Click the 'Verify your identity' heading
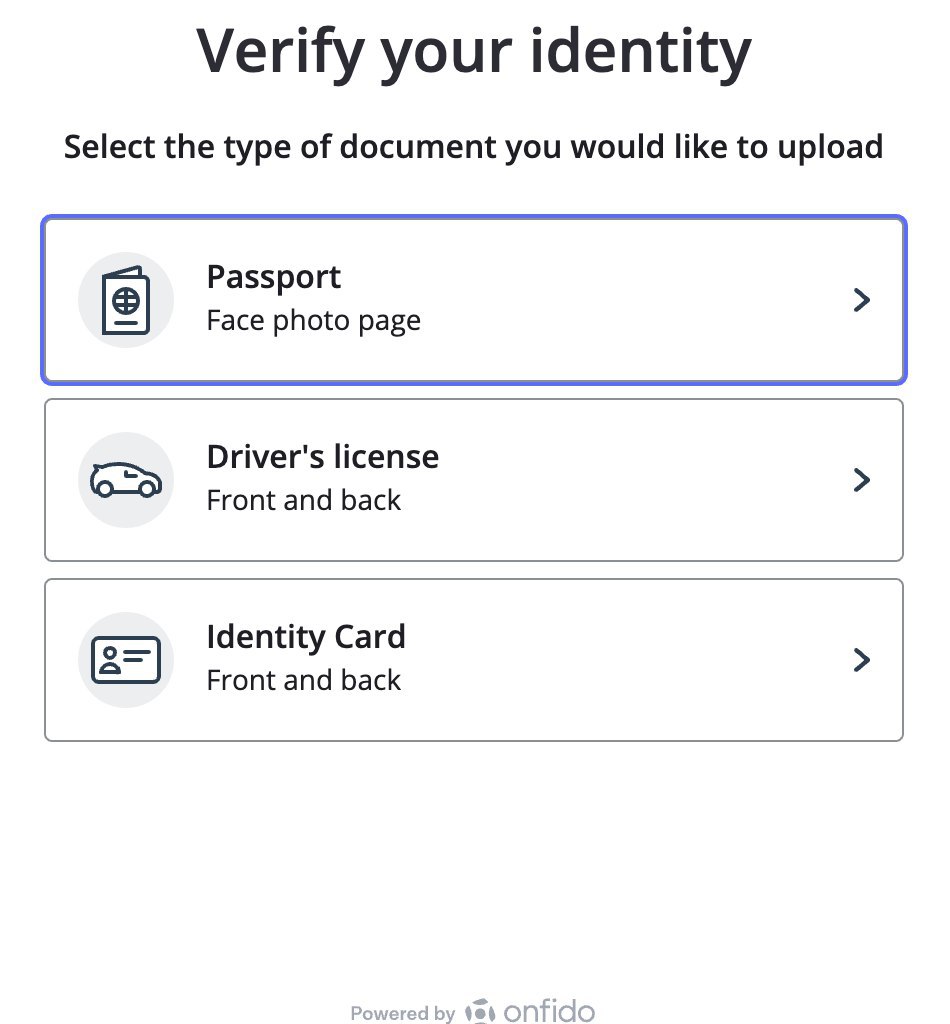950x1024 pixels. pyautogui.click(x=474, y=52)
